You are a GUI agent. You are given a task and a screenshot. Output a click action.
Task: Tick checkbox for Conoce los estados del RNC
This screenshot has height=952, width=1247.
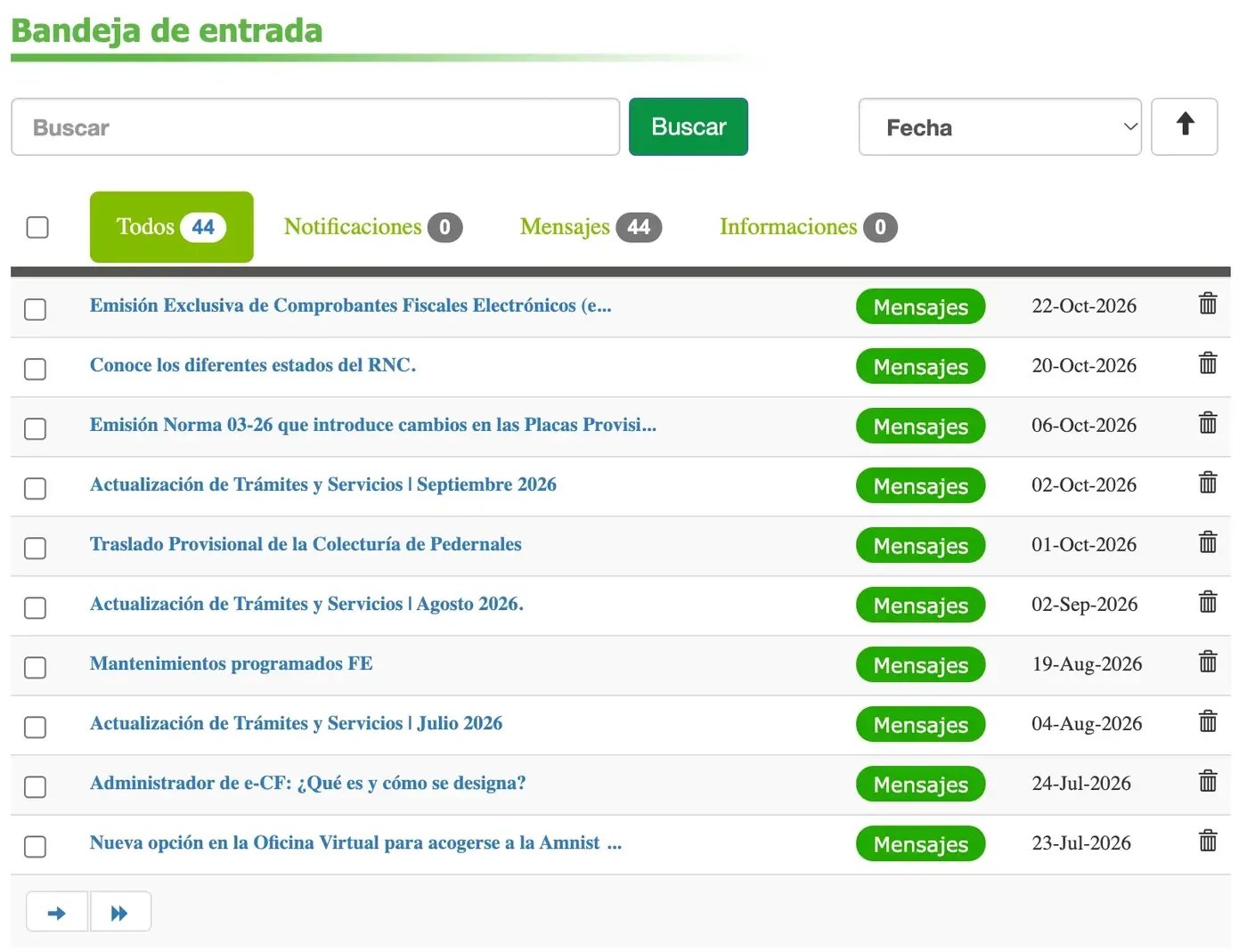click(36, 370)
